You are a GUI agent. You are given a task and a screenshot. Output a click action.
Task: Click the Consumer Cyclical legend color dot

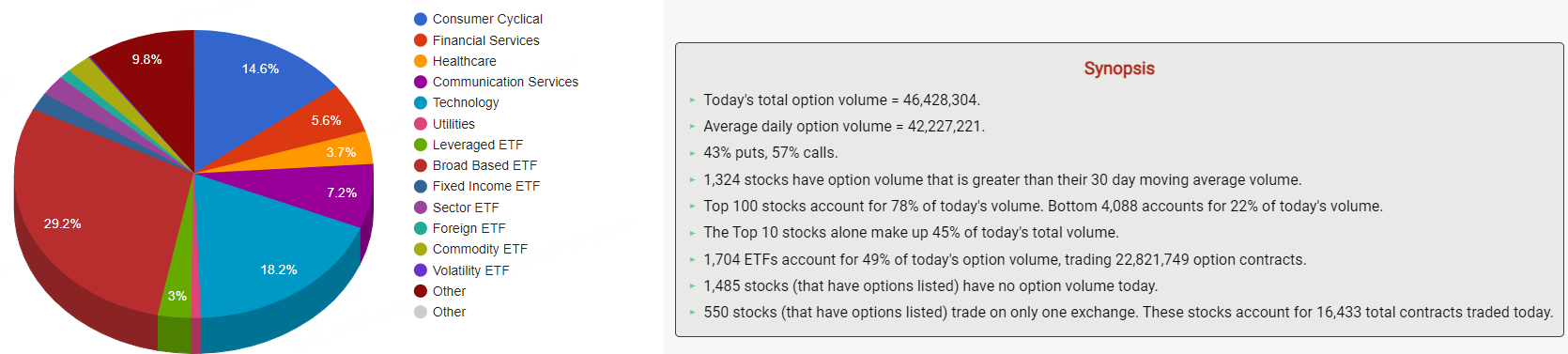tap(421, 19)
